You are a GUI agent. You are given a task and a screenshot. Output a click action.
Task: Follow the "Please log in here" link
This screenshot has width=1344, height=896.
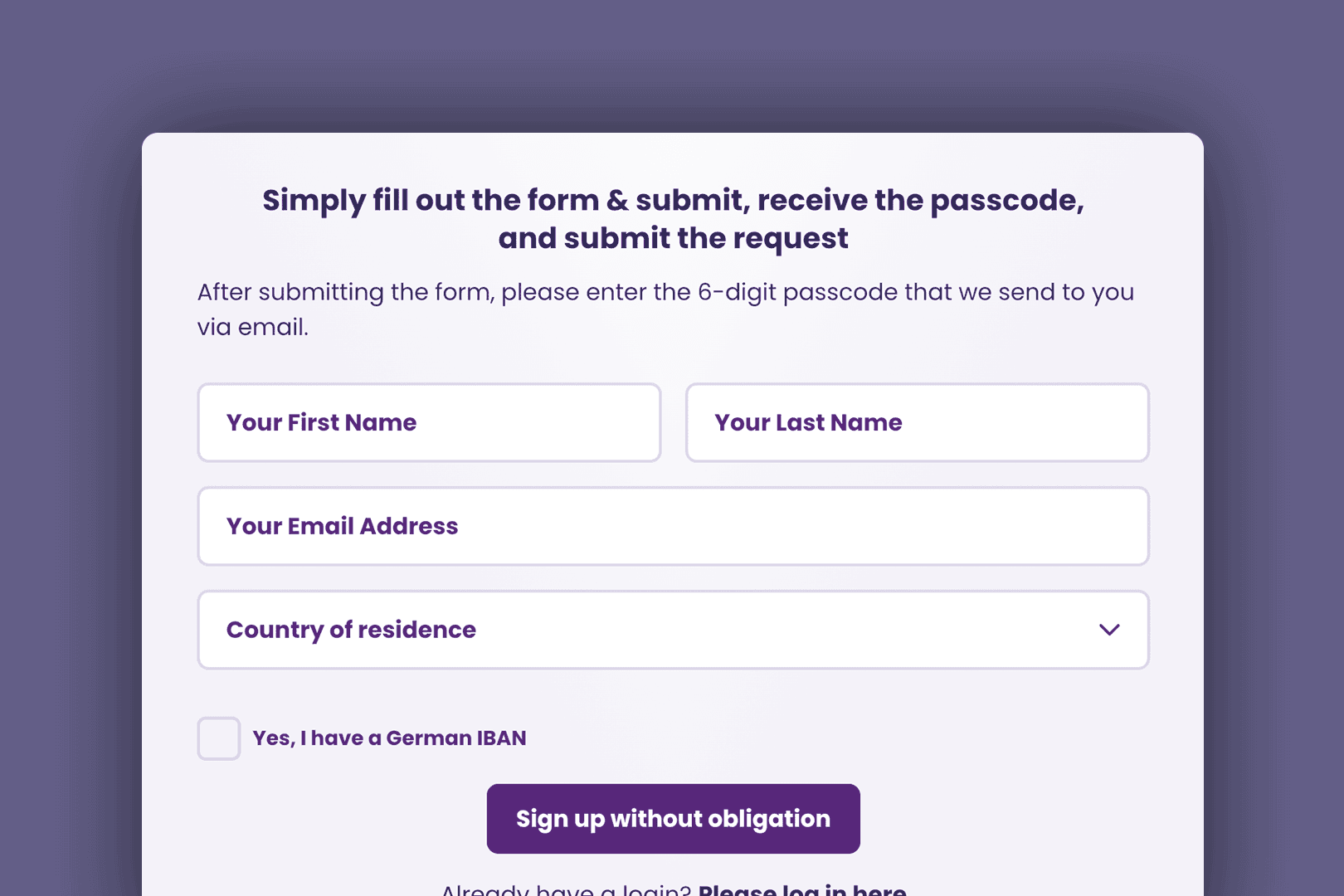(x=801, y=889)
